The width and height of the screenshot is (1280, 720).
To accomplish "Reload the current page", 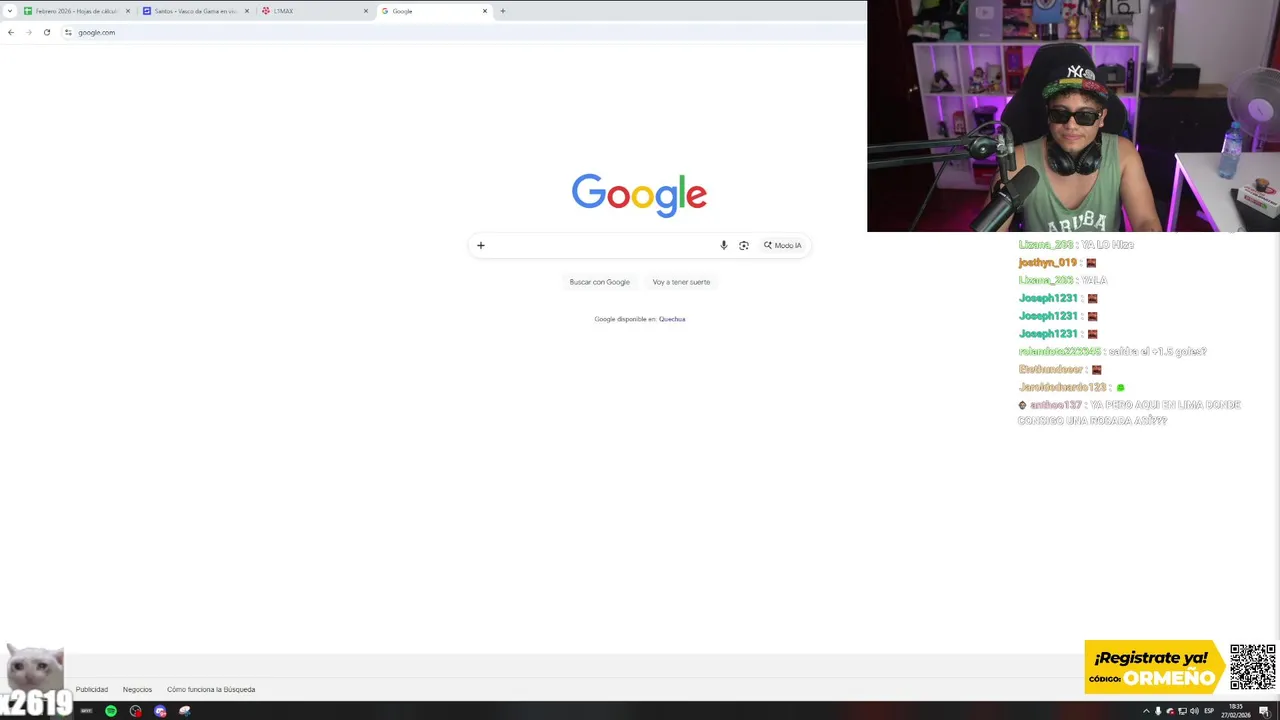I will (x=47, y=32).
